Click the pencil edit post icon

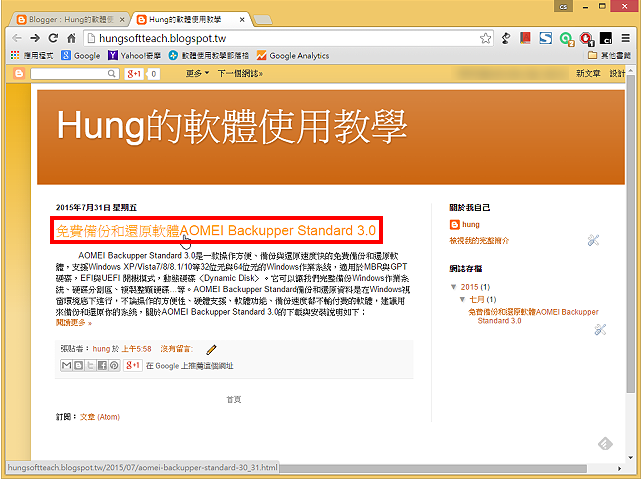(x=211, y=349)
